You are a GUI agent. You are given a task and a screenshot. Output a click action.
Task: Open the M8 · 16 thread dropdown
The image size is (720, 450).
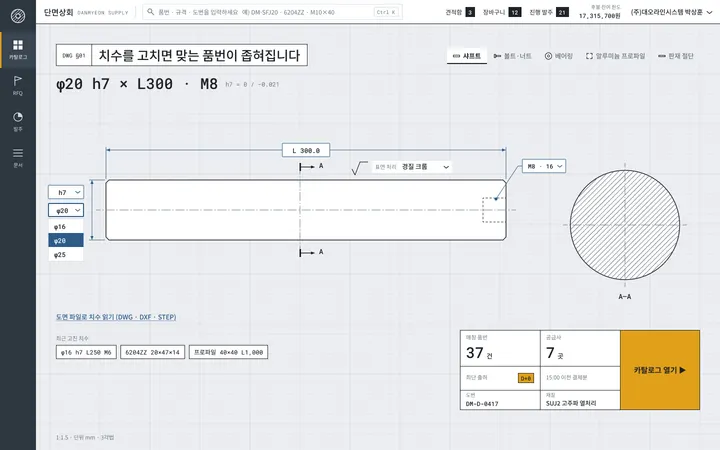tap(544, 166)
